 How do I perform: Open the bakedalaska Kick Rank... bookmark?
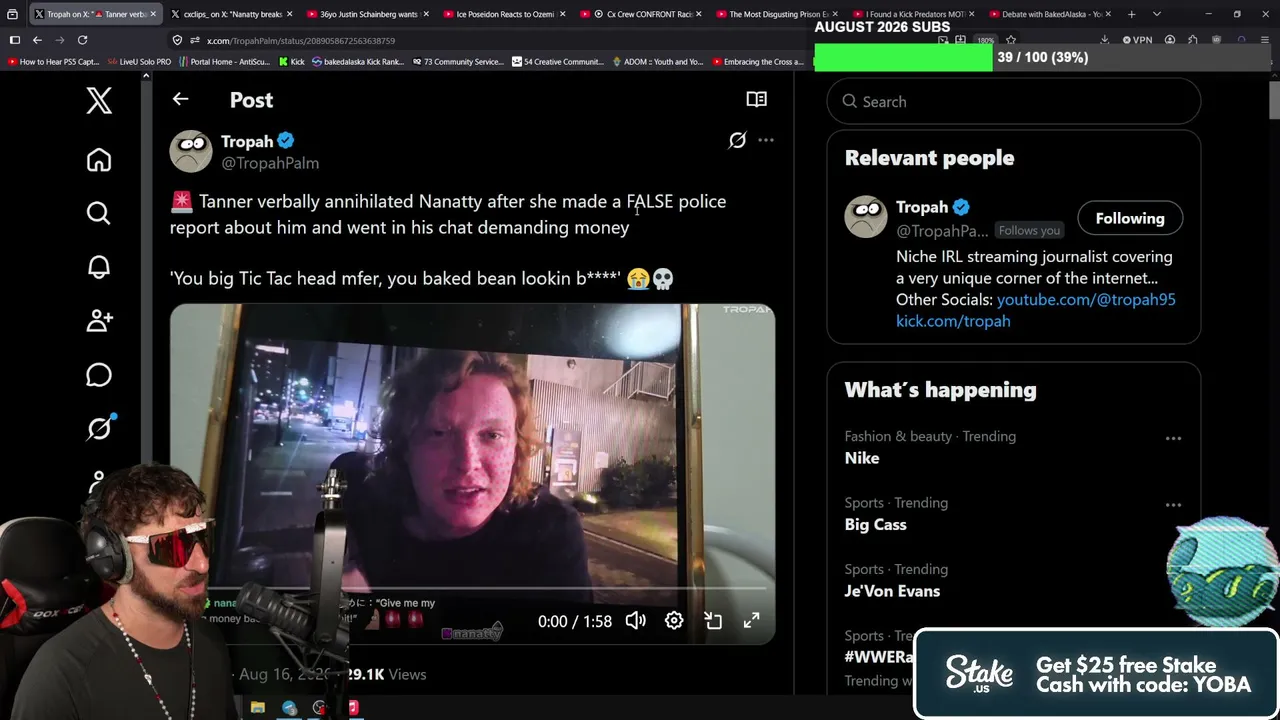coord(358,62)
